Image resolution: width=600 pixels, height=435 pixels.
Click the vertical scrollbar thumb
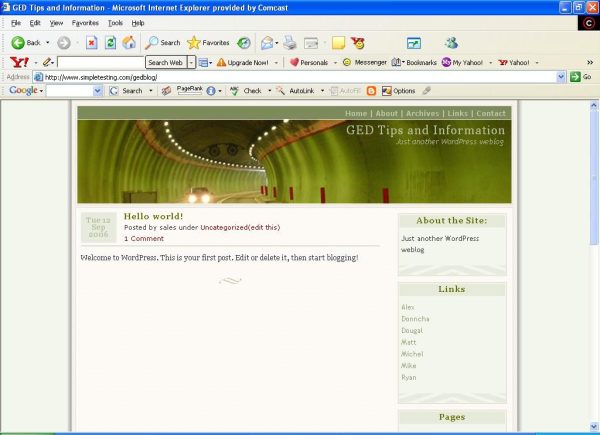[x=593, y=178]
